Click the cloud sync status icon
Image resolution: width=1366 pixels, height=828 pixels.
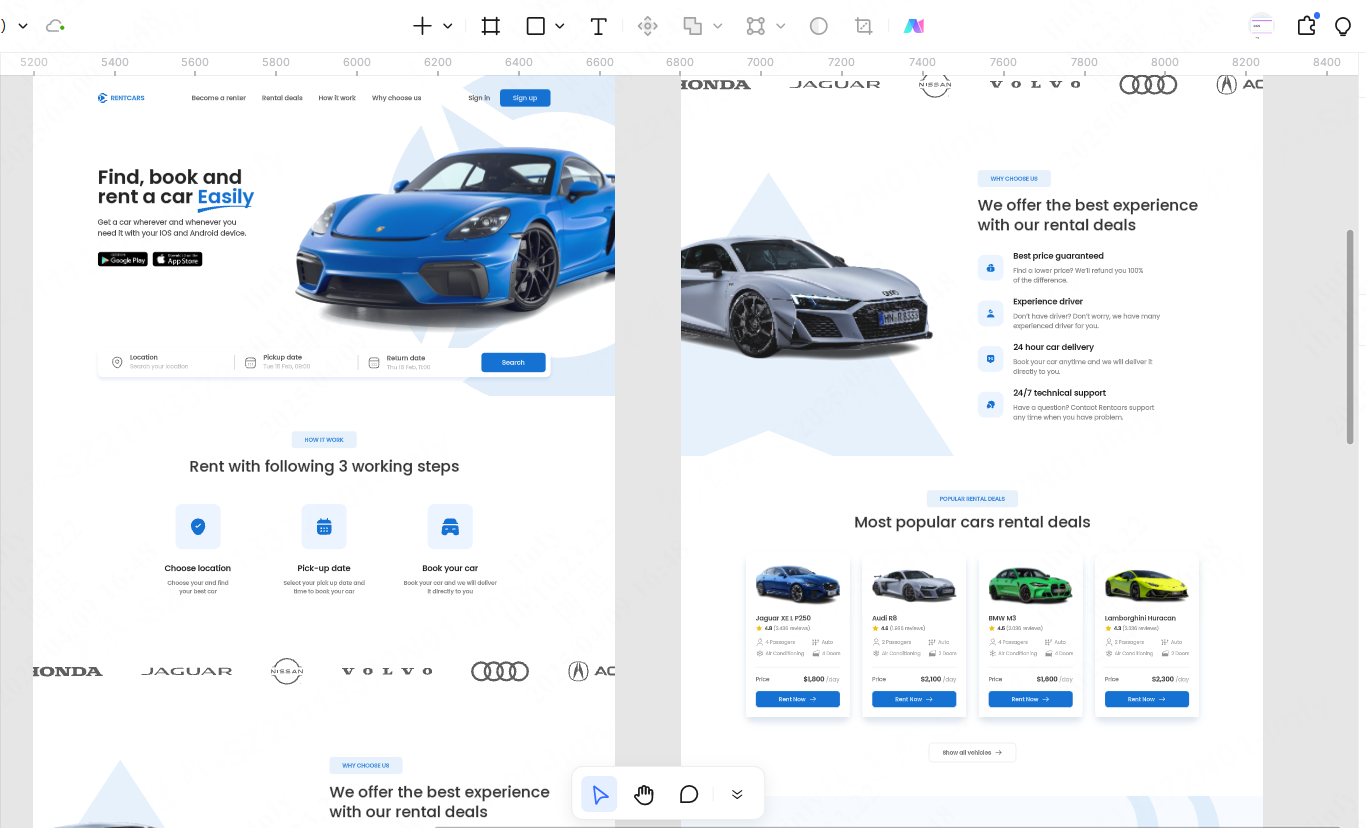55,26
